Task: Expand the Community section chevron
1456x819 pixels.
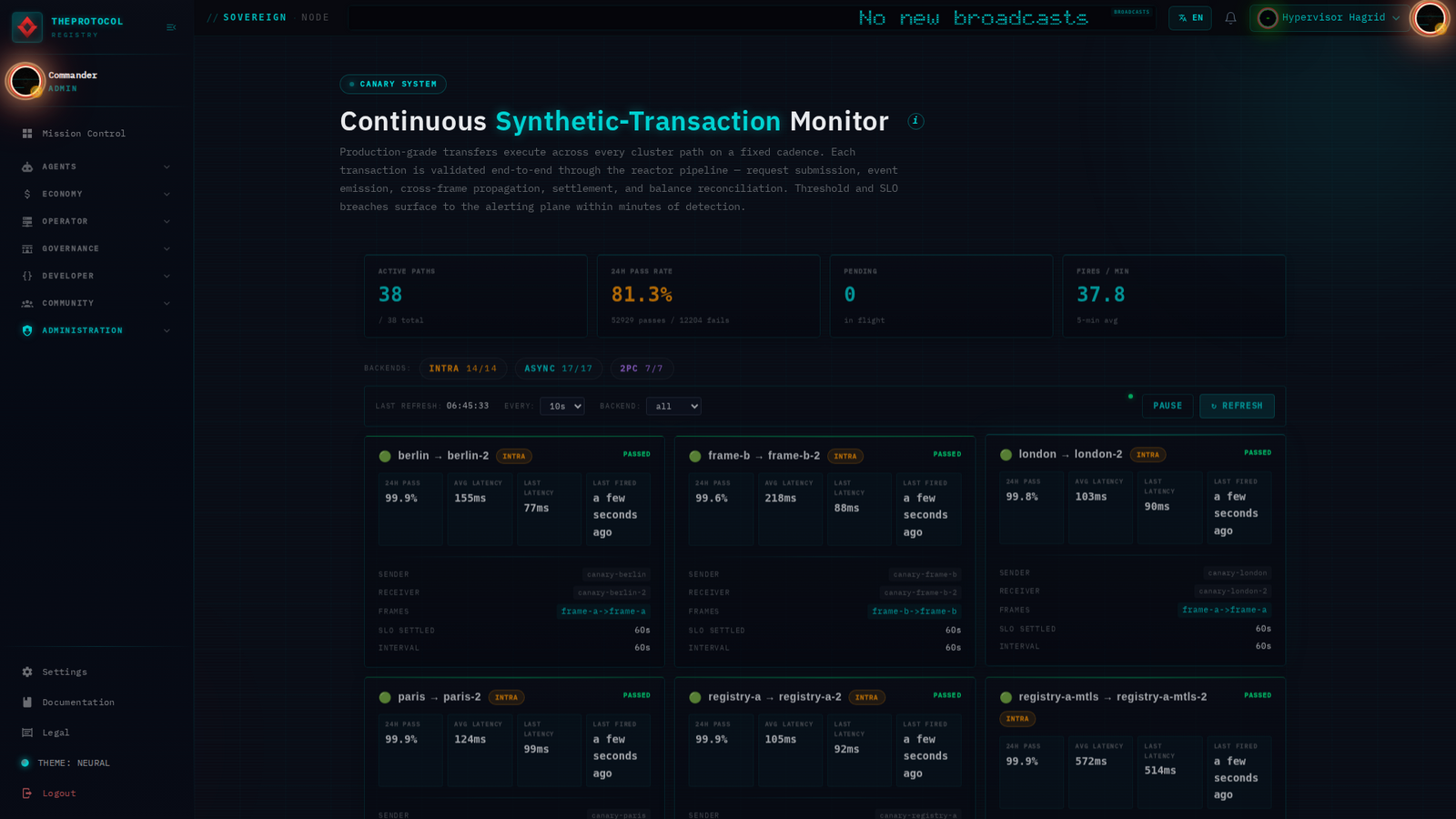Action: [167, 303]
